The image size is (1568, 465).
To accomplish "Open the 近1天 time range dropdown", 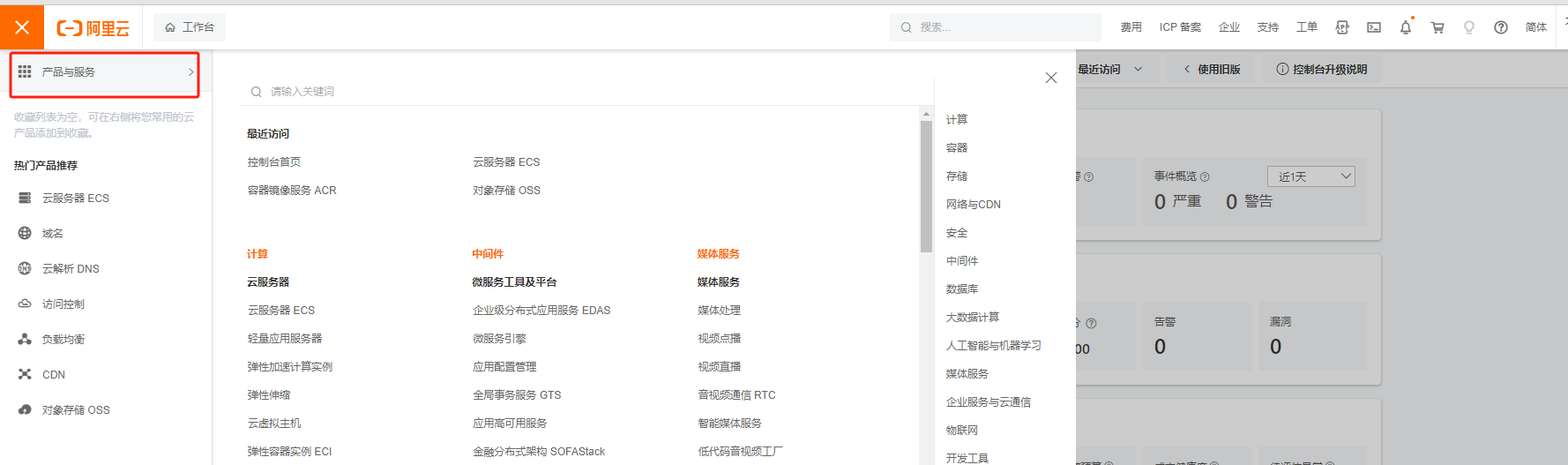I will click(1310, 176).
